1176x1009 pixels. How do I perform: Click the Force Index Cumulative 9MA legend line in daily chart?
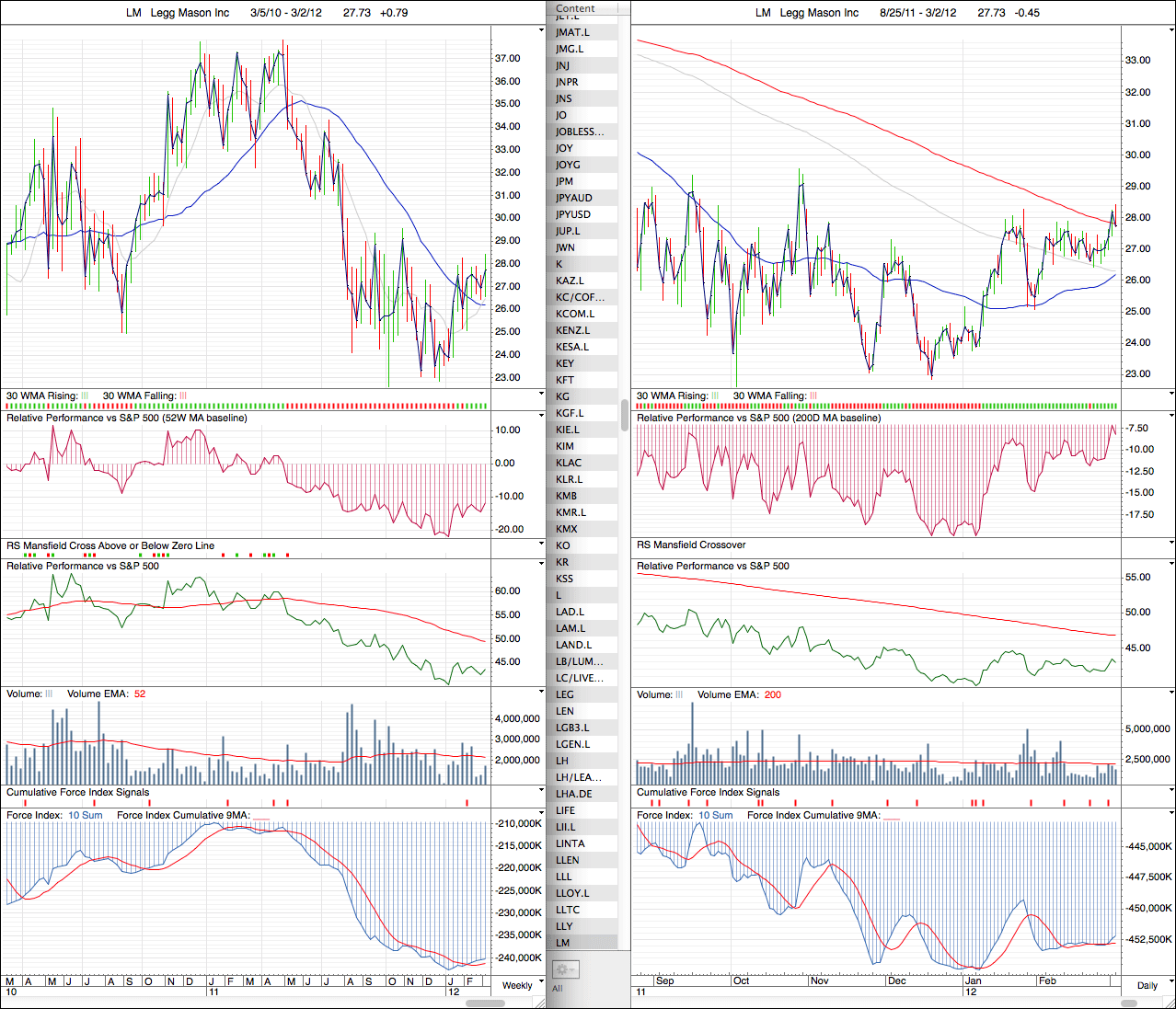(x=892, y=816)
